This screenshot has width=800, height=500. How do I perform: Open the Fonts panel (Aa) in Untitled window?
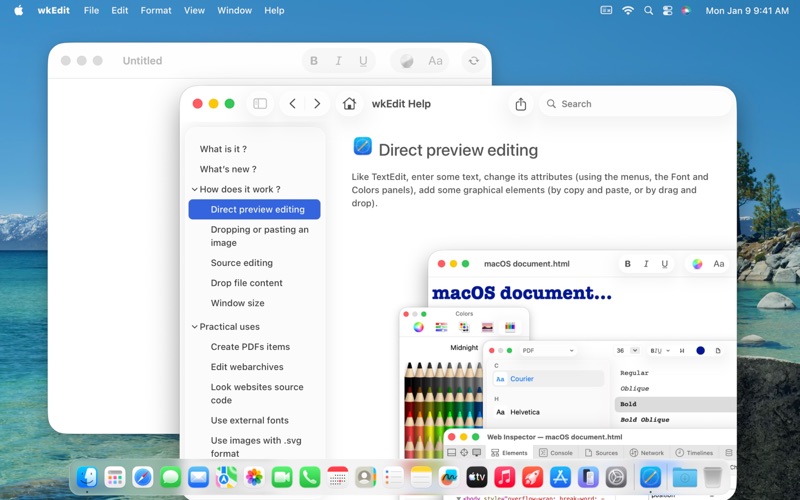435,61
